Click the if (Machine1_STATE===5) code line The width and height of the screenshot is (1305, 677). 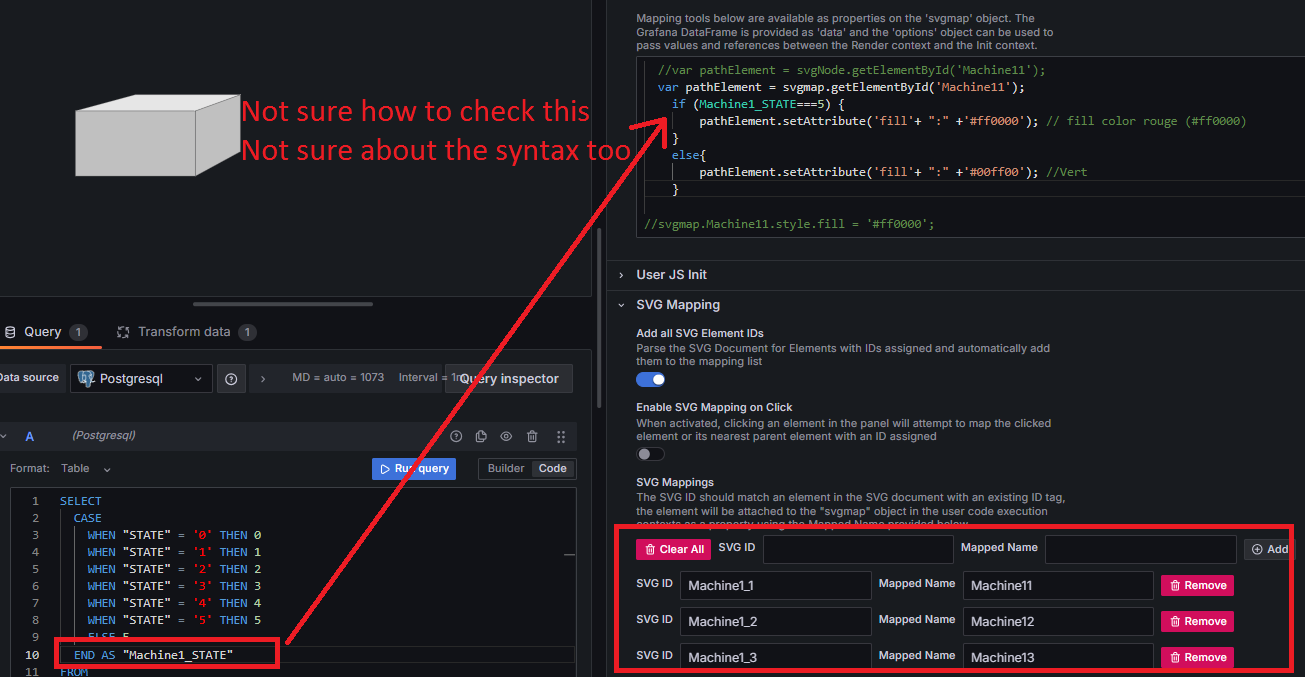[x=759, y=104]
